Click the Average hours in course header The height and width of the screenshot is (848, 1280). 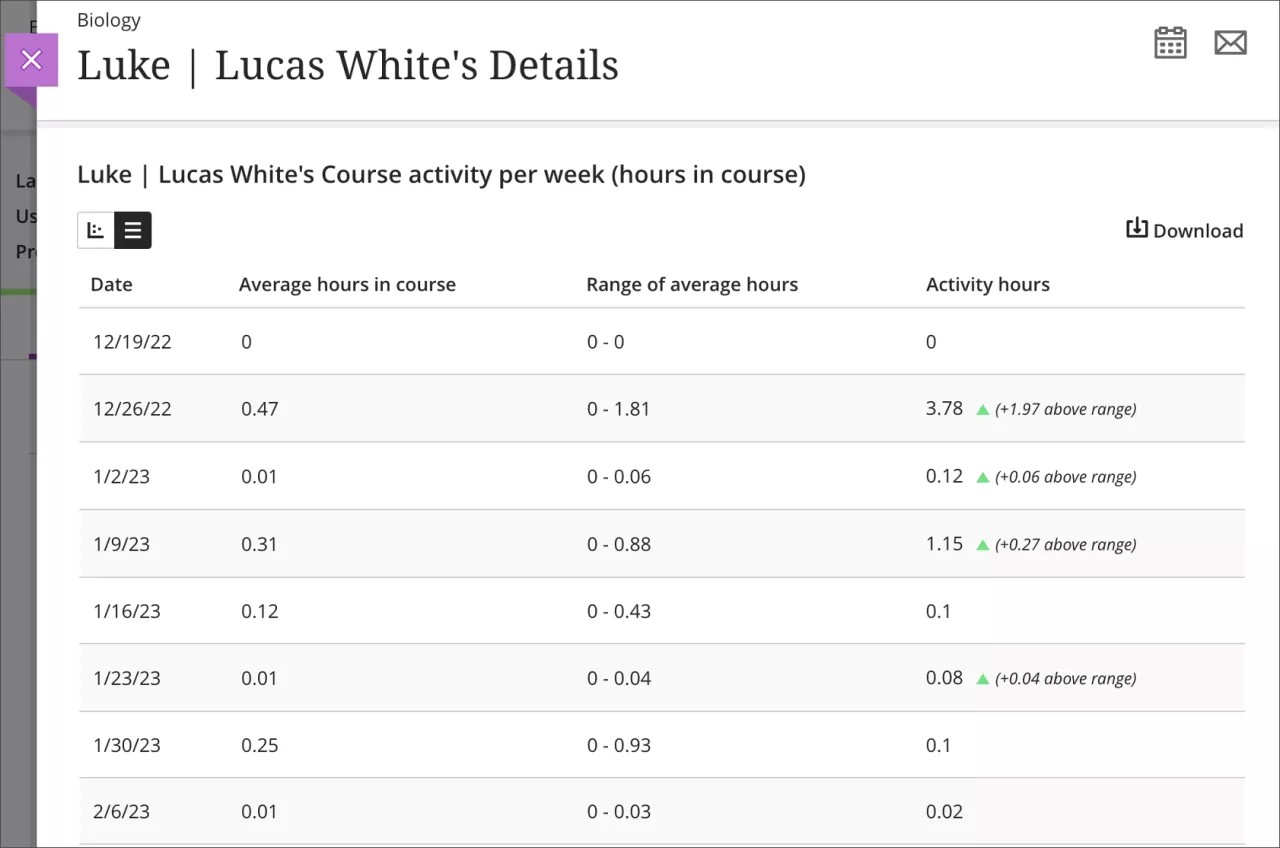[347, 284]
